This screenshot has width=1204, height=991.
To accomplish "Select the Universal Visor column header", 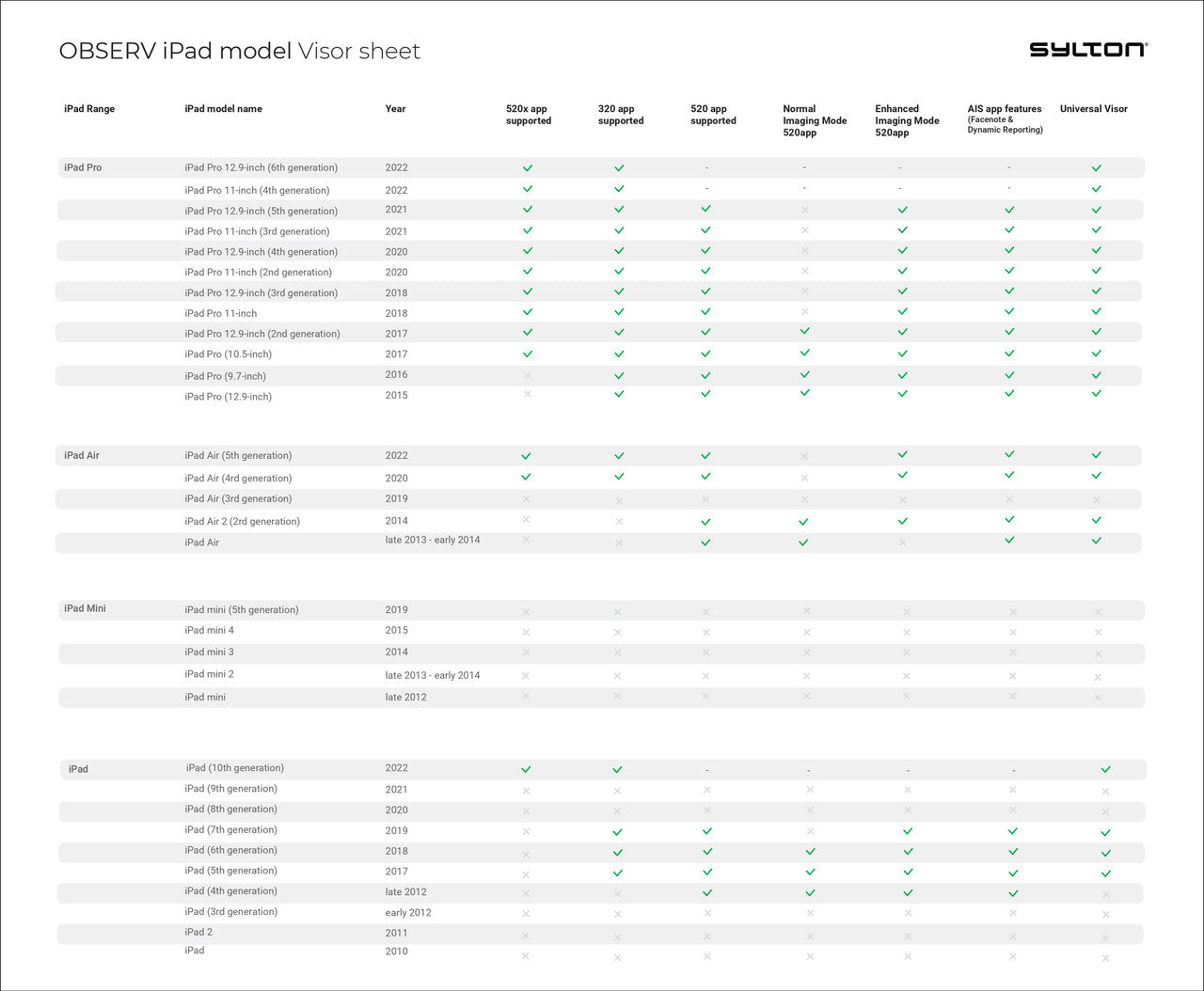I will click(x=1093, y=109).
